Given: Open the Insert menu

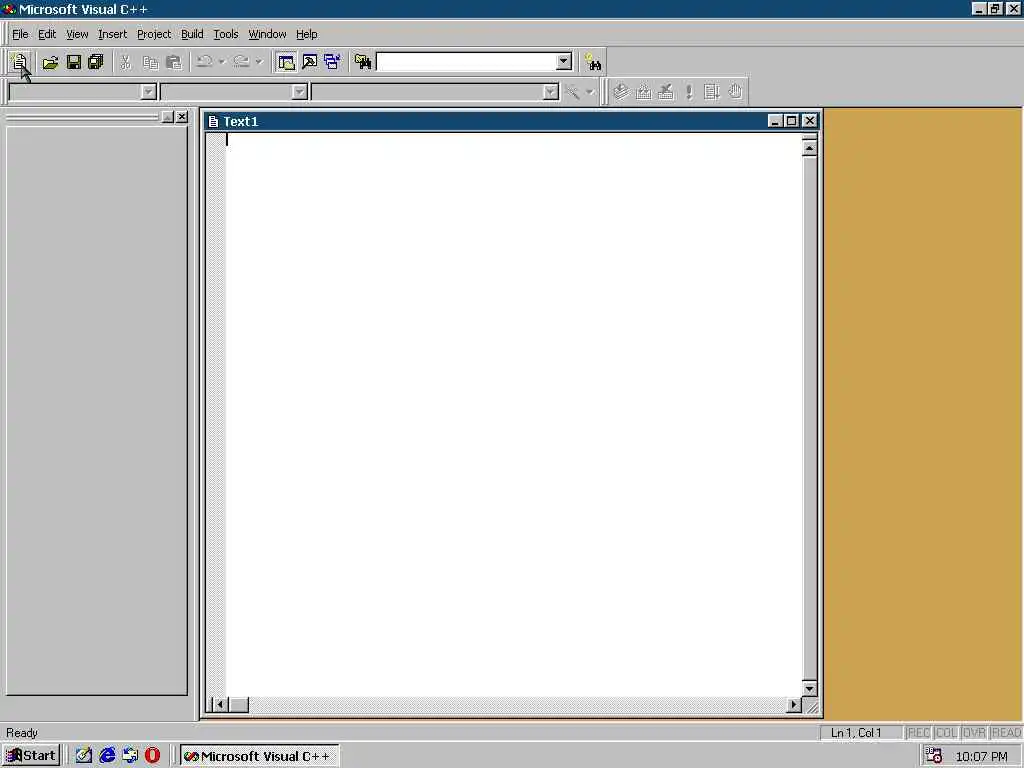Looking at the screenshot, I should (x=112, y=34).
